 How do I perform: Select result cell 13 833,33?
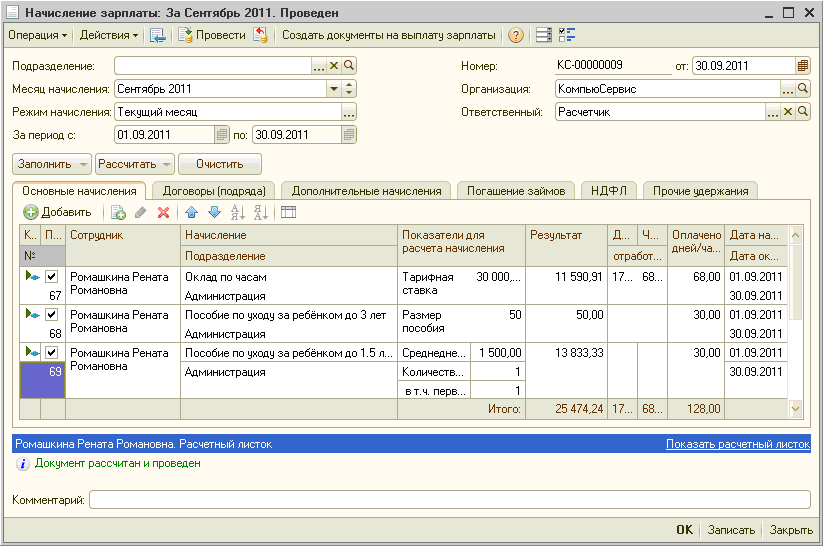tap(566, 371)
